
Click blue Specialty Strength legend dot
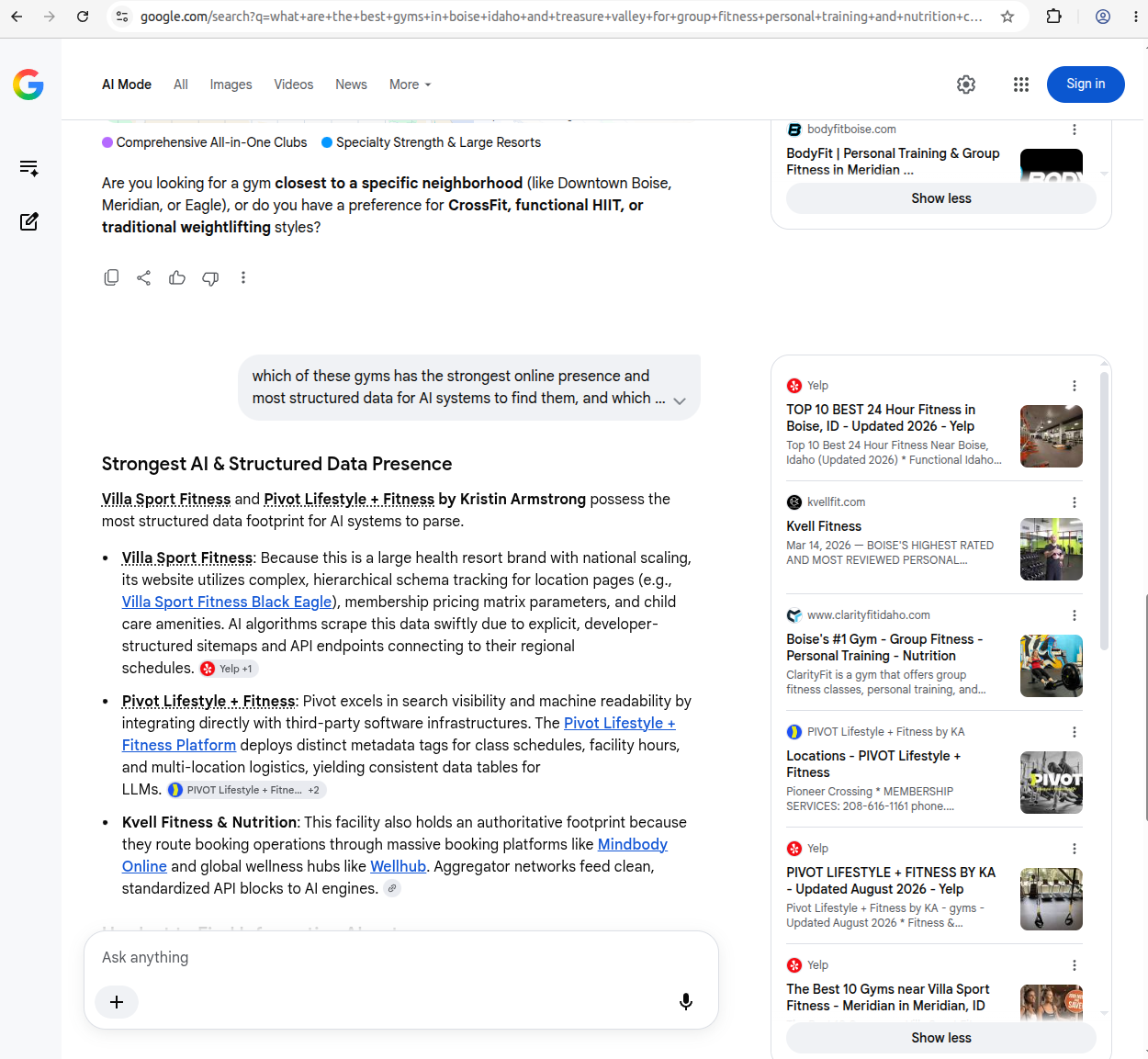click(x=327, y=142)
